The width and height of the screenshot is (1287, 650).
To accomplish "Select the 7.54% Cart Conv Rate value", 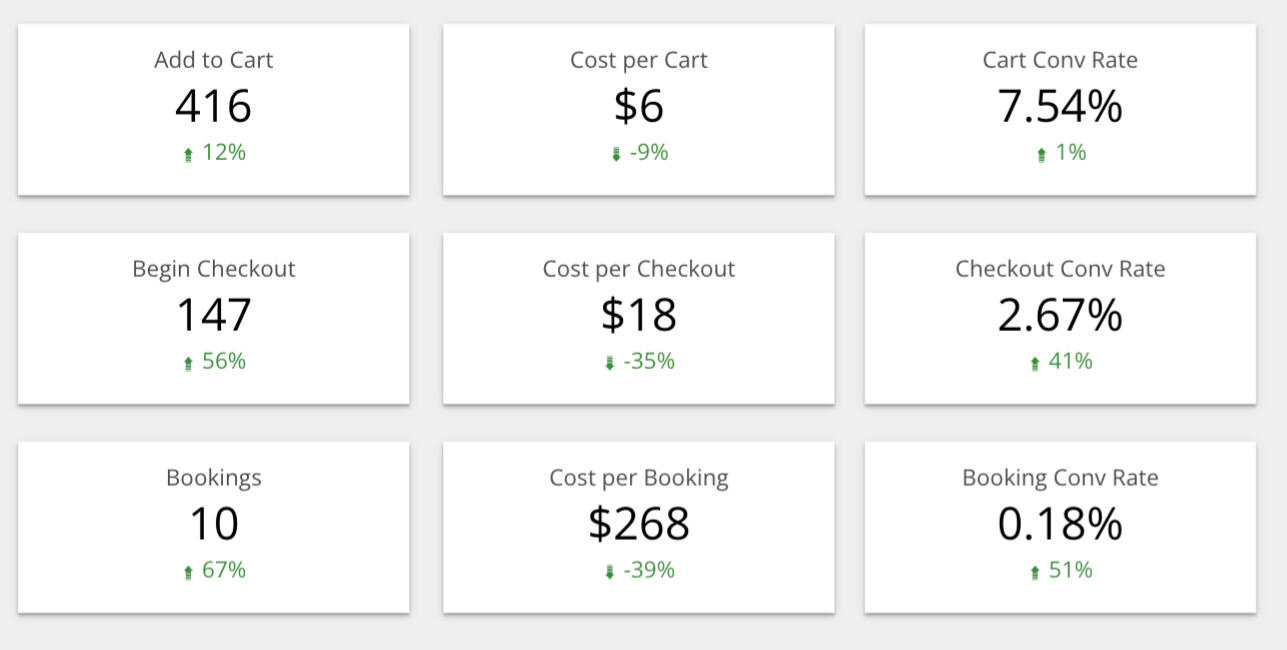I will click(1060, 106).
